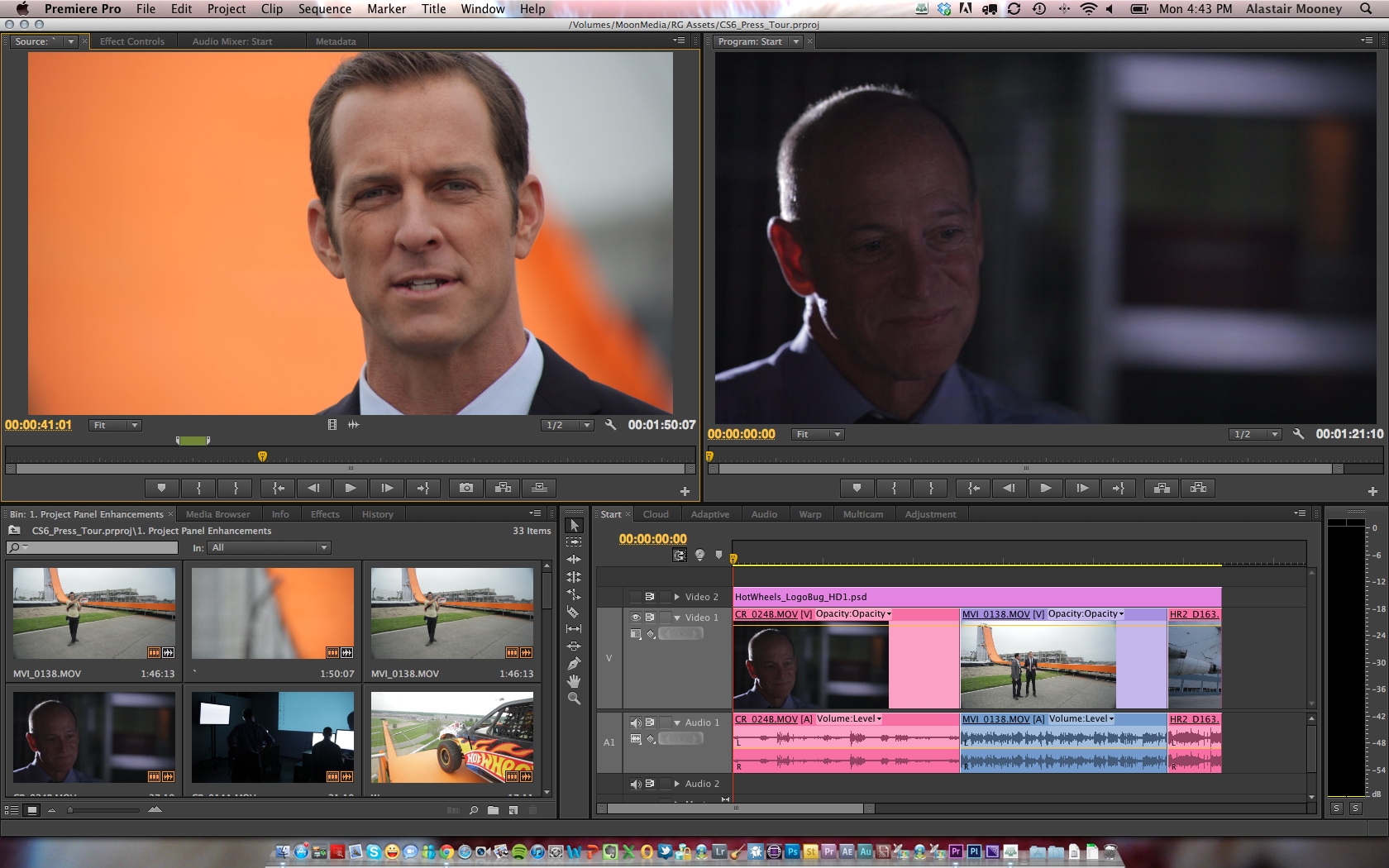Expand the Video 2 track
1389x868 pixels.
click(677, 597)
